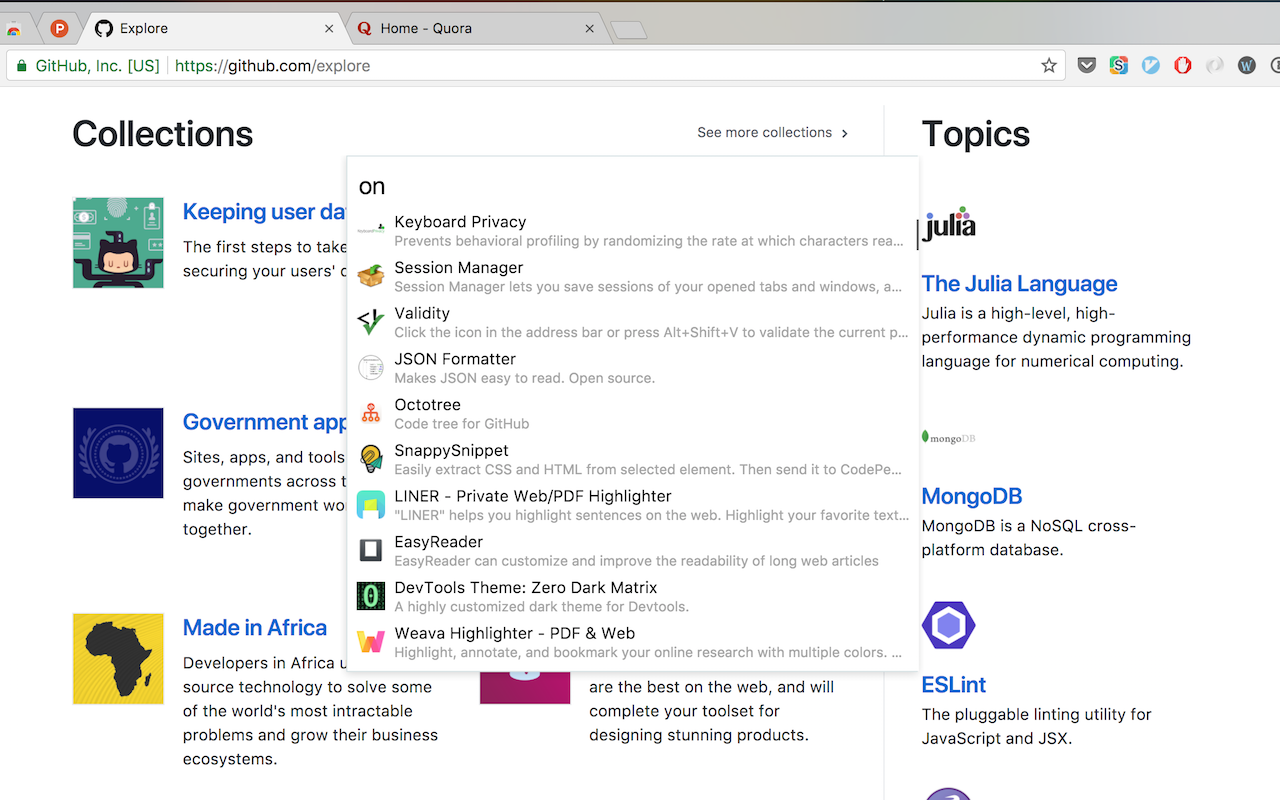Click the magenta design collection thumbnail

(525, 687)
